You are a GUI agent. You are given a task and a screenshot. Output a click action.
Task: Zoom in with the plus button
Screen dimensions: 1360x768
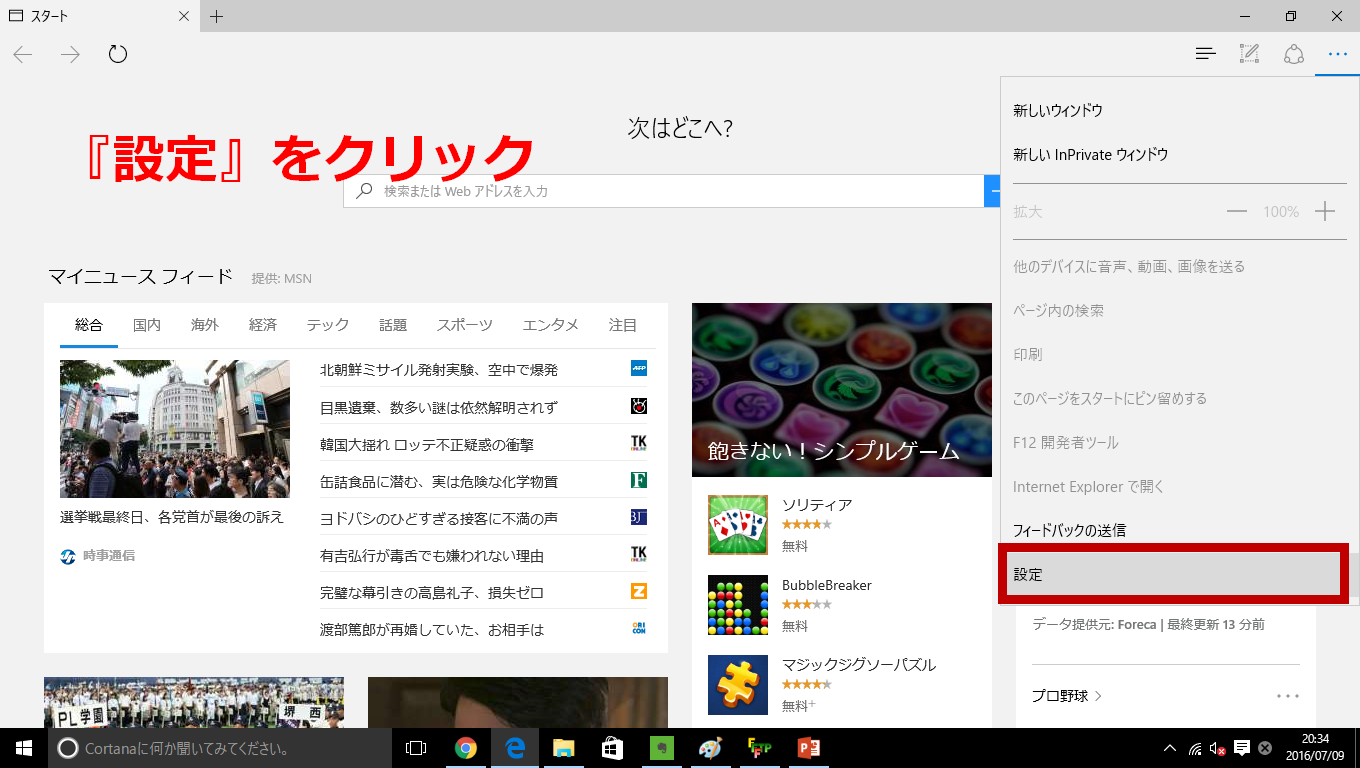pyautogui.click(x=1325, y=211)
